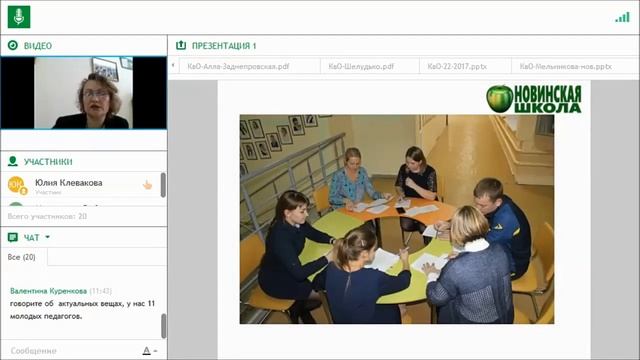The width and height of the screenshot is (640, 360).
Task: Click the Презентация 1 upload icon
Action: (181, 45)
